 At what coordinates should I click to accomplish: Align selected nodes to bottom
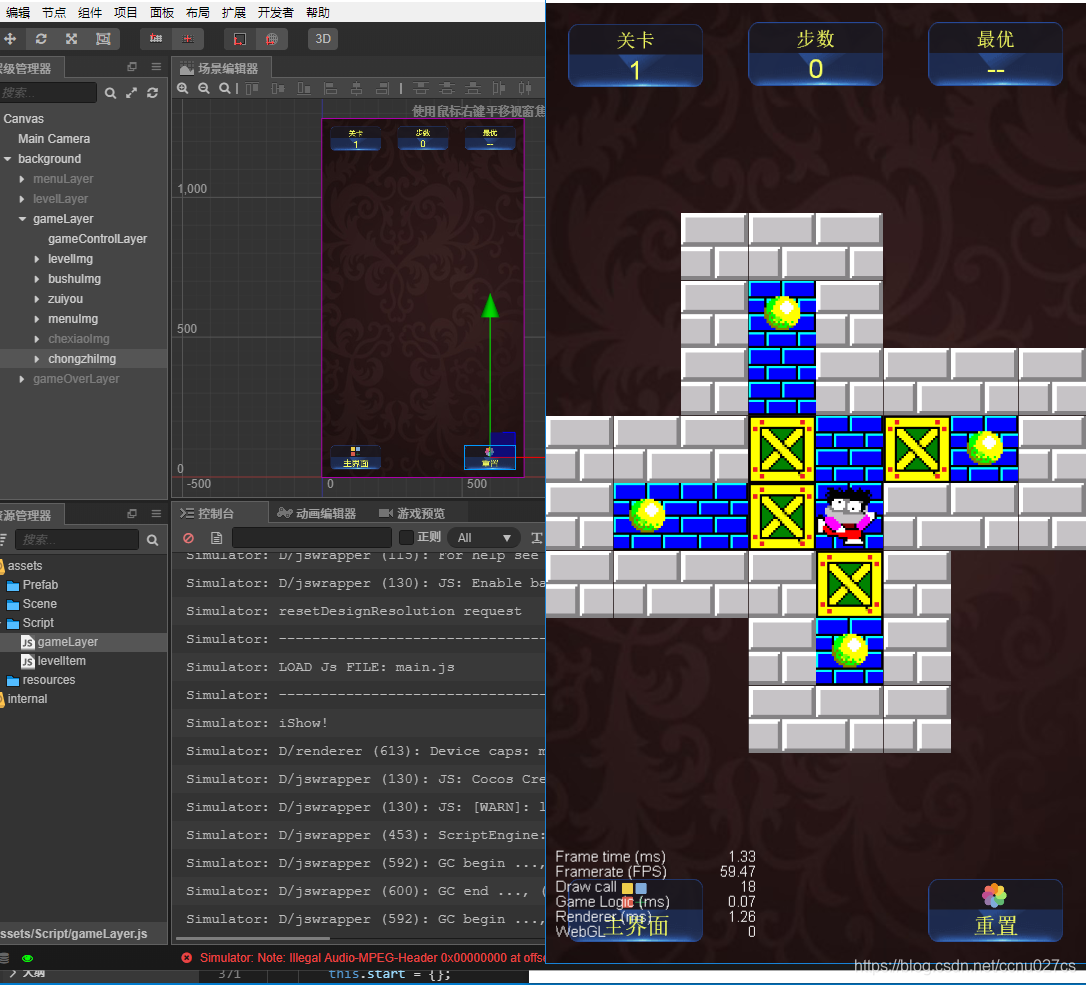click(x=303, y=88)
